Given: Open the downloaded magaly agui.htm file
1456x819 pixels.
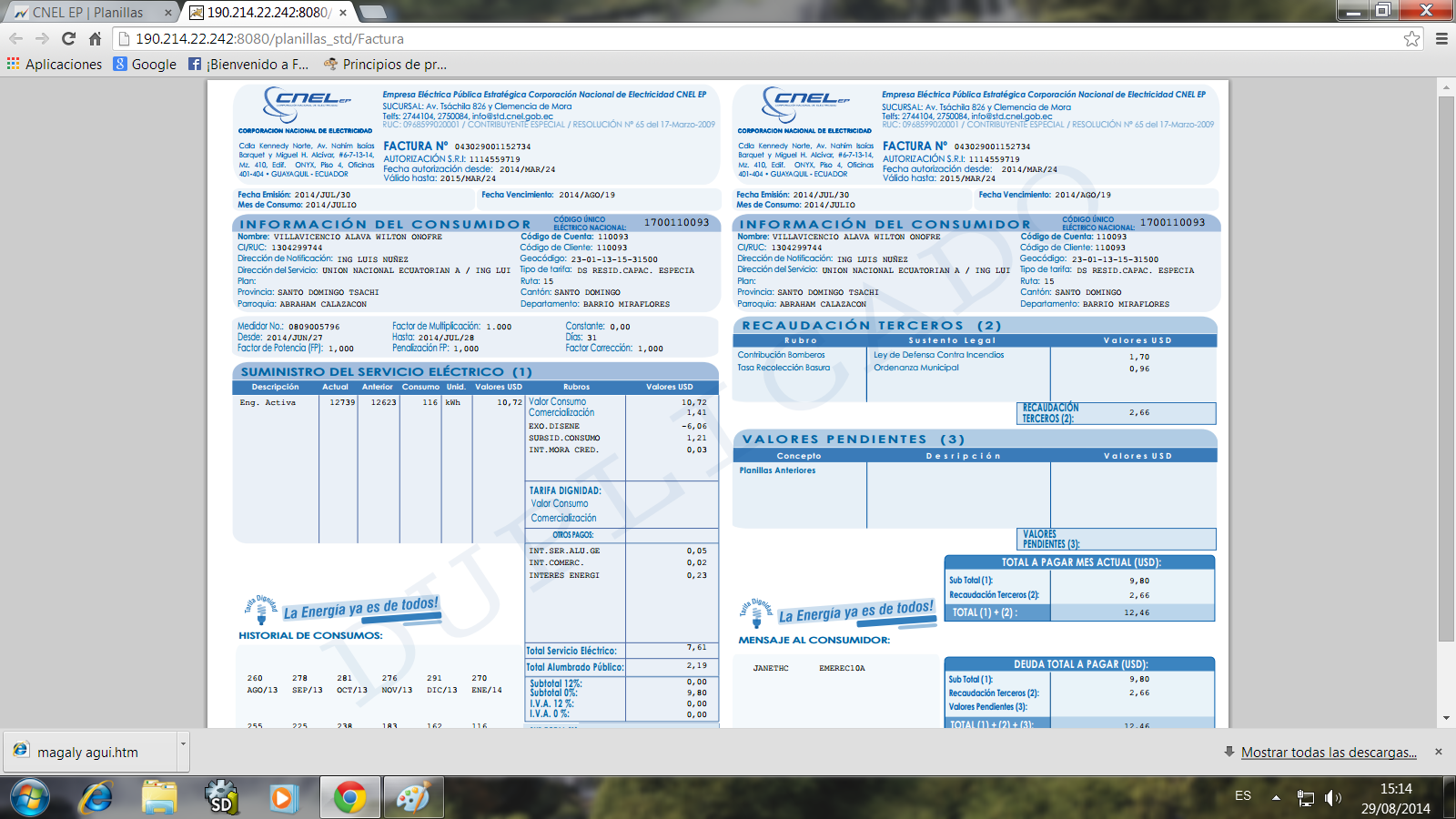Looking at the screenshot, I should pyautogui.click(x=88, y=753).
